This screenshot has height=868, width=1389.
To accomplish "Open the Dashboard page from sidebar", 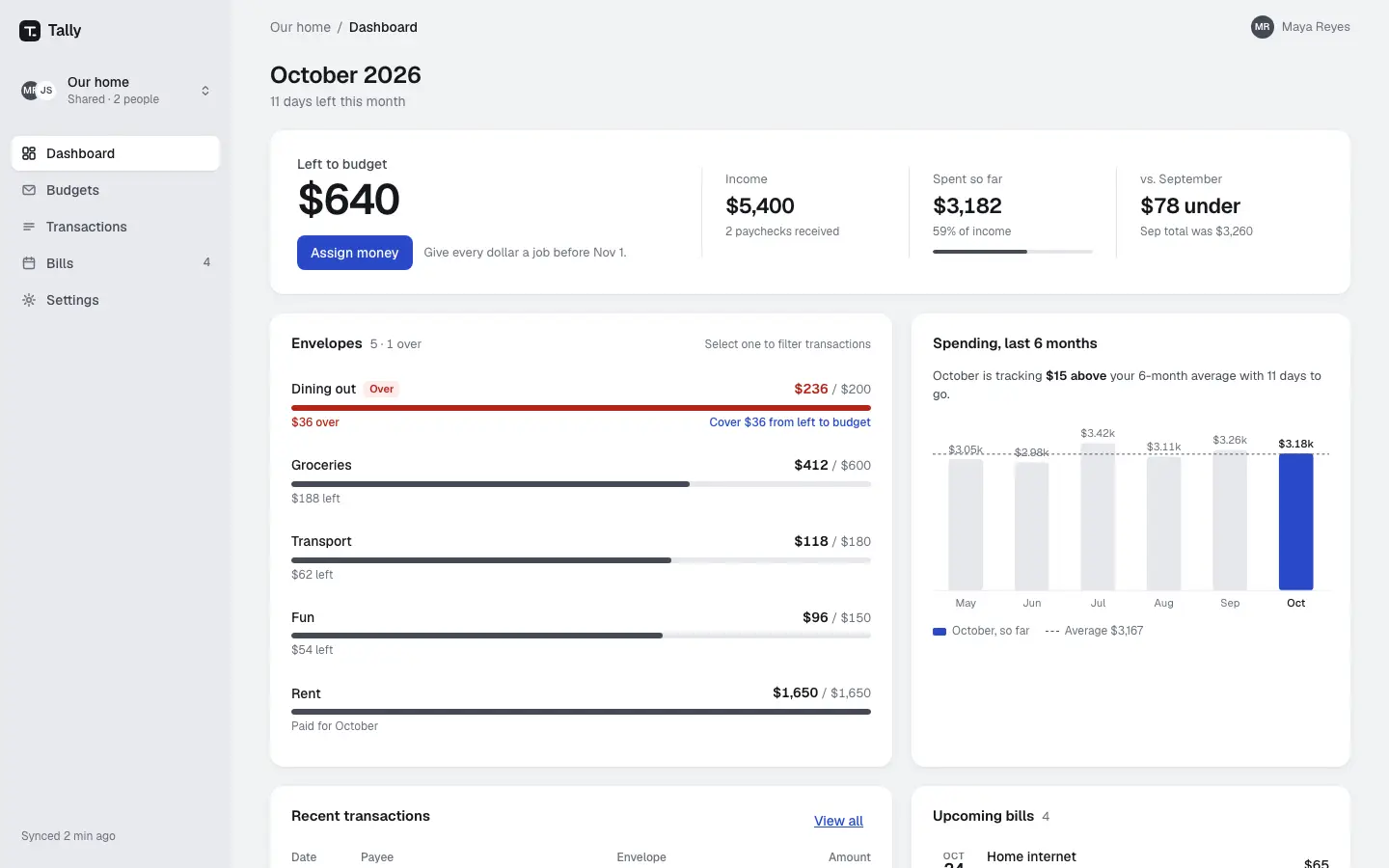I will click(116, 153).
